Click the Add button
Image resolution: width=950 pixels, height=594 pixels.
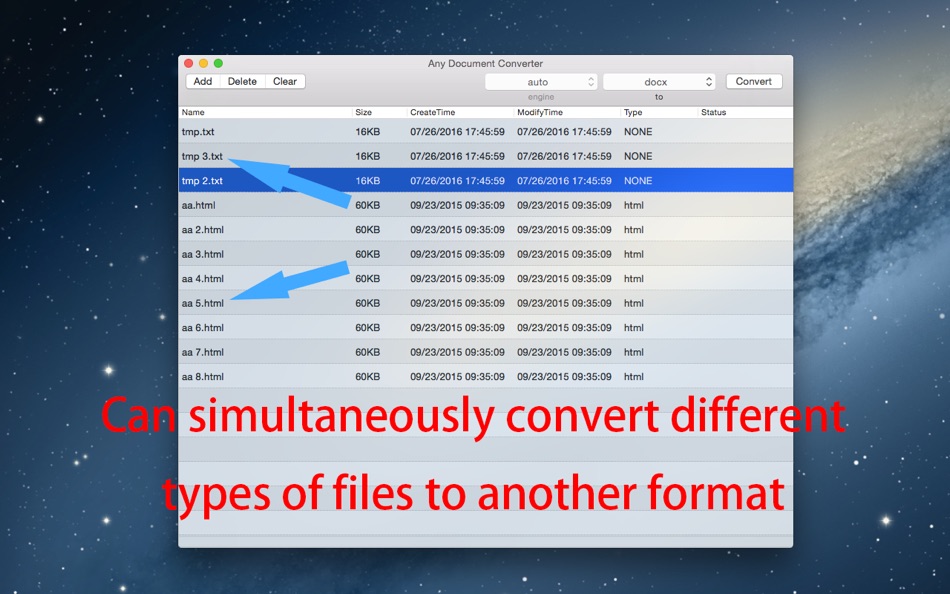tap(202, 81)
